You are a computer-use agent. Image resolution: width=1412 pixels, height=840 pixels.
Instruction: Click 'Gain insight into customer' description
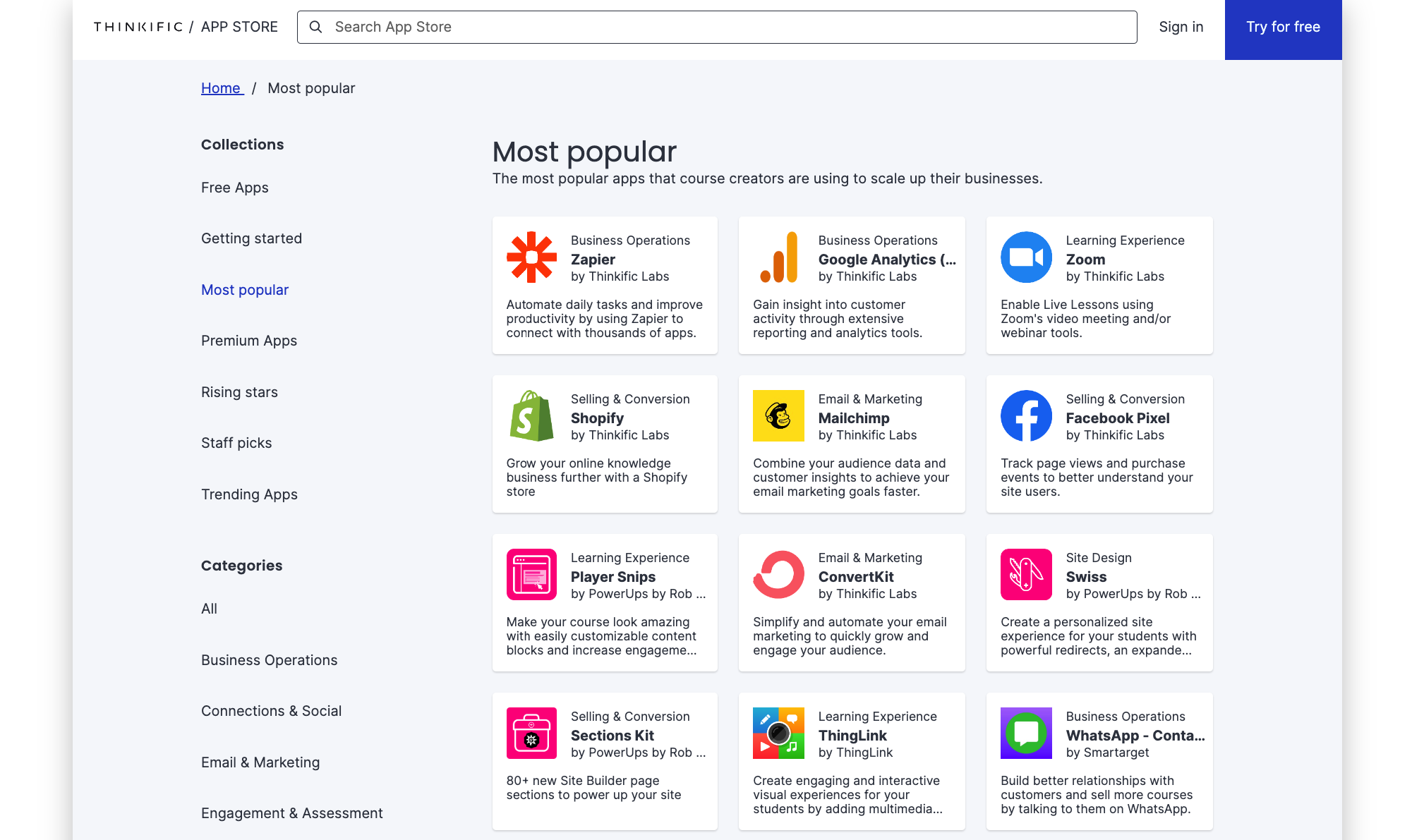point(838,319)
